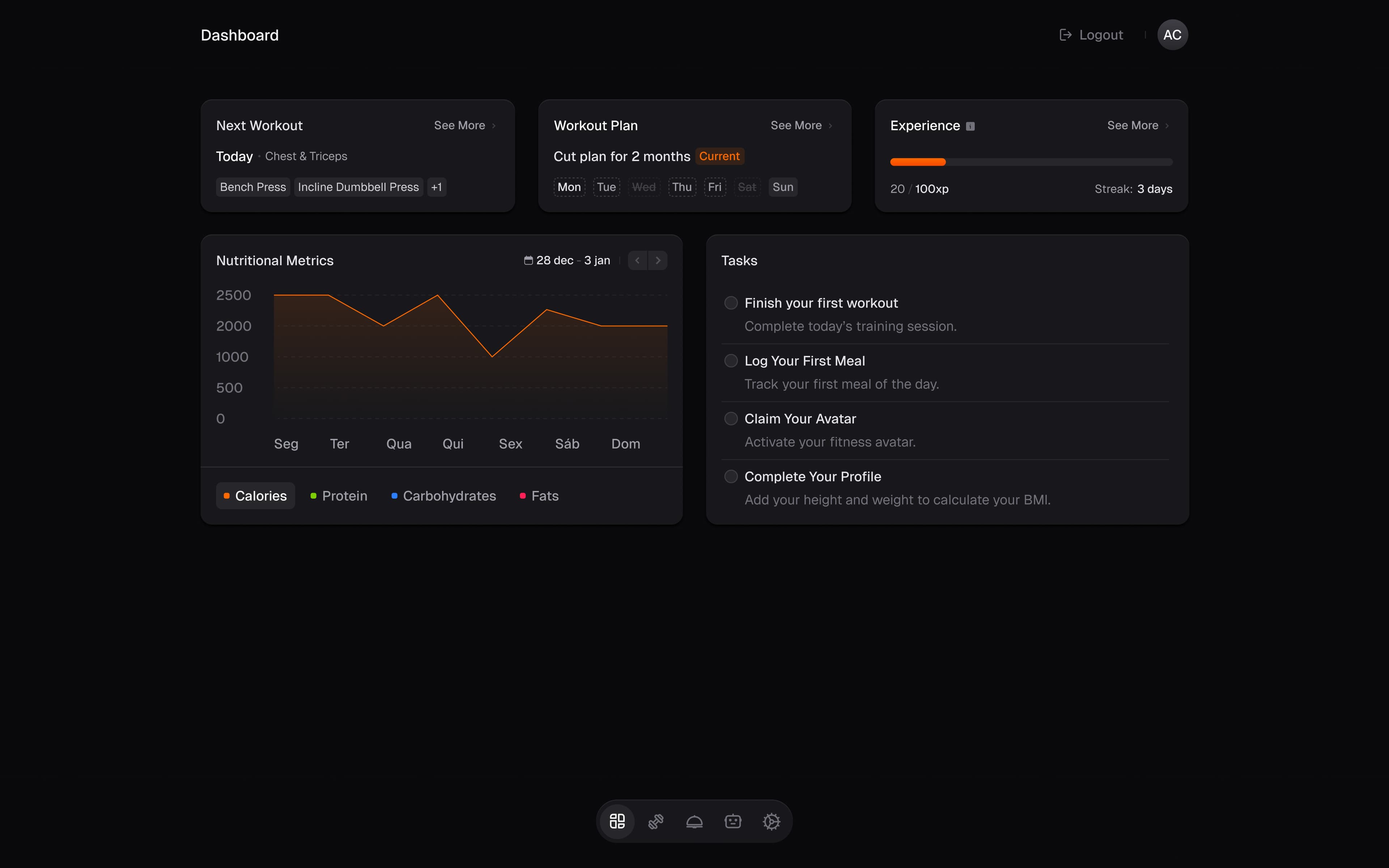
Task: Open the settings gear icon
Action: click(x=772, y=821)
